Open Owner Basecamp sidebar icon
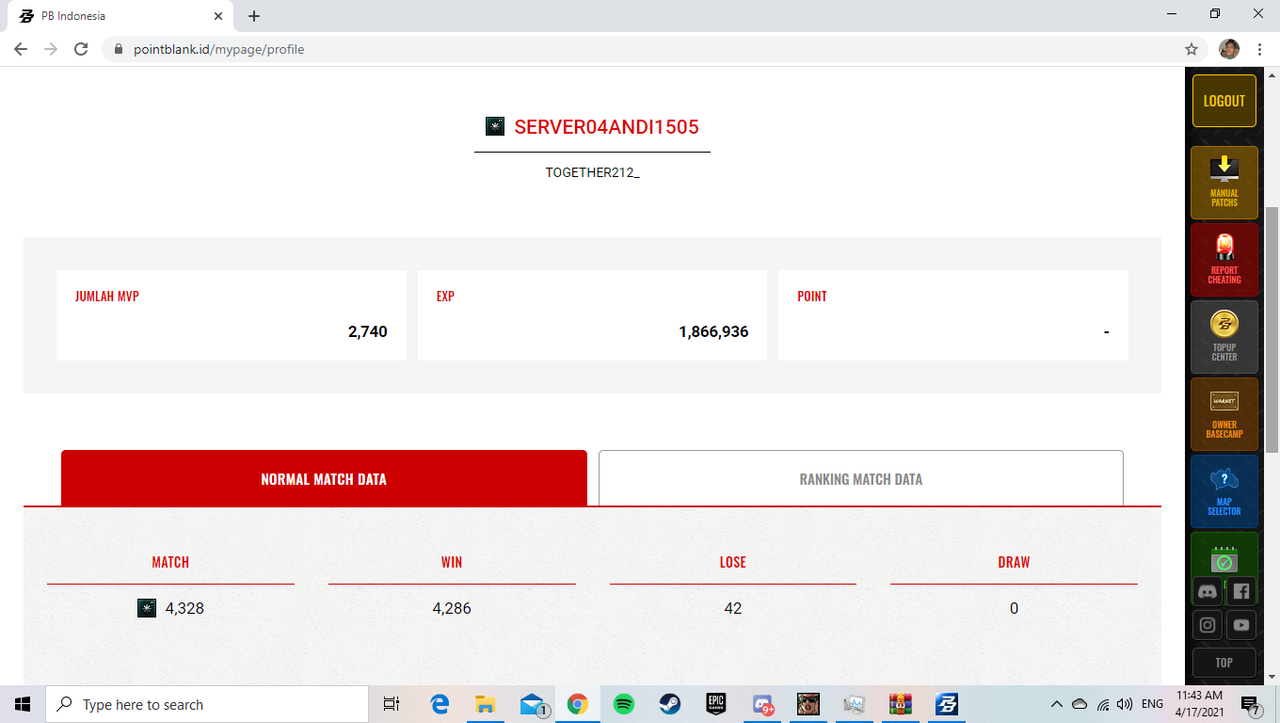 point(1224,413)
